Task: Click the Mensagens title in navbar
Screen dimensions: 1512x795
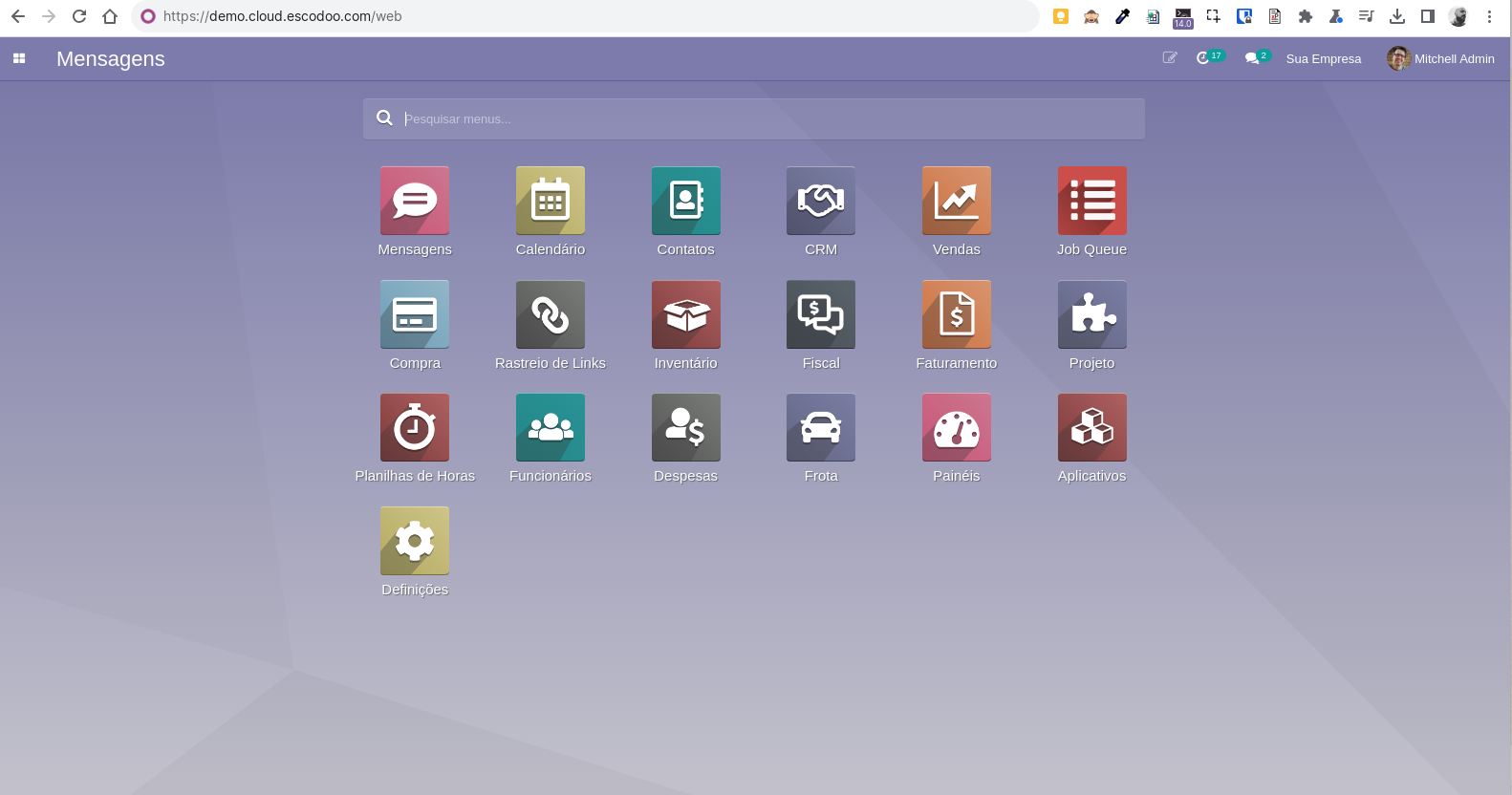Action: tap(111, 59)
